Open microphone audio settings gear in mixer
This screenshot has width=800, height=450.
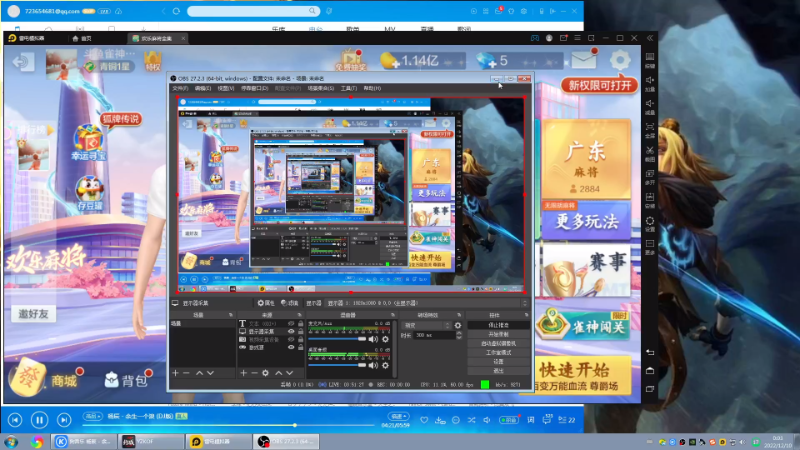pyautogui.click(x=385, y=339)
